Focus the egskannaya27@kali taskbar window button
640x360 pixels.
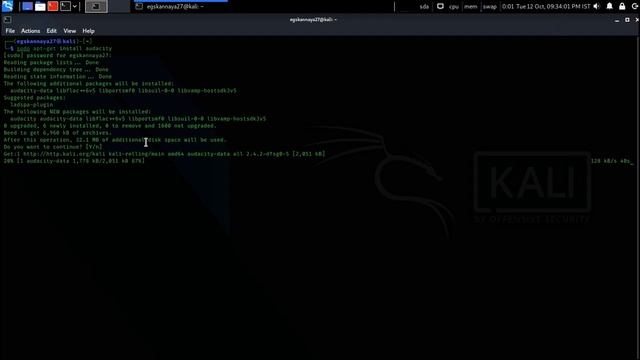(181, 7)
